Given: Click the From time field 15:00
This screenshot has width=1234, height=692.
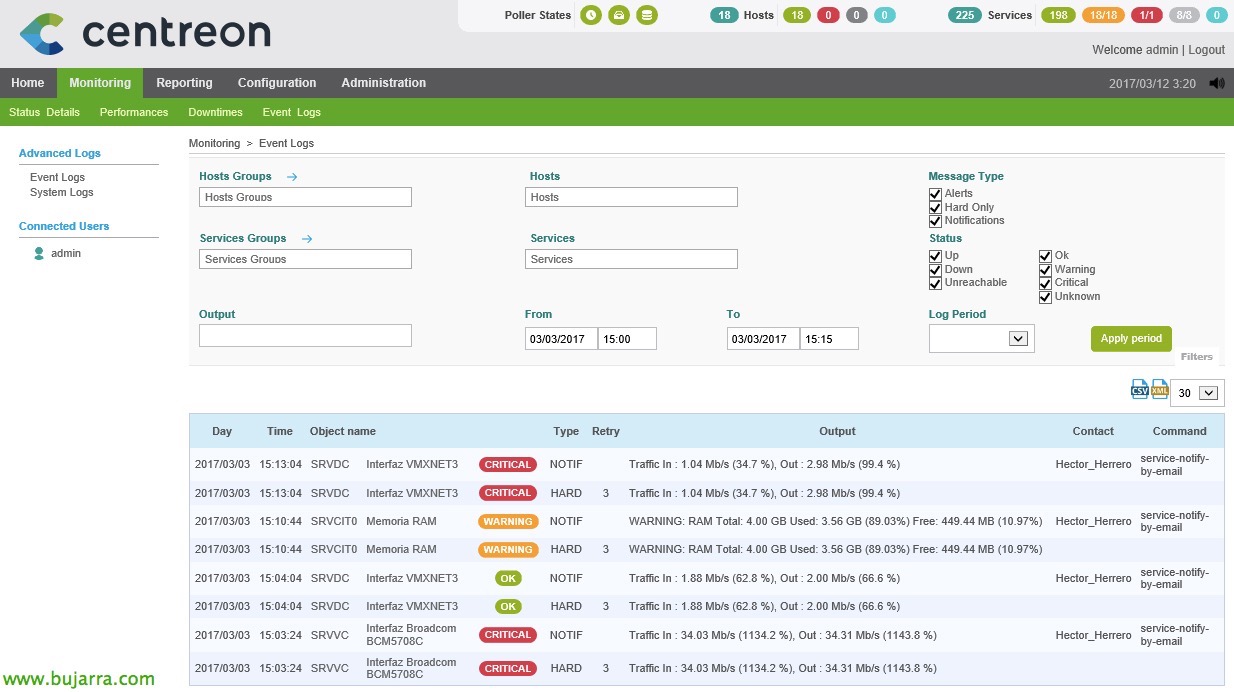Looking at the screenshot, I should 628,339.
